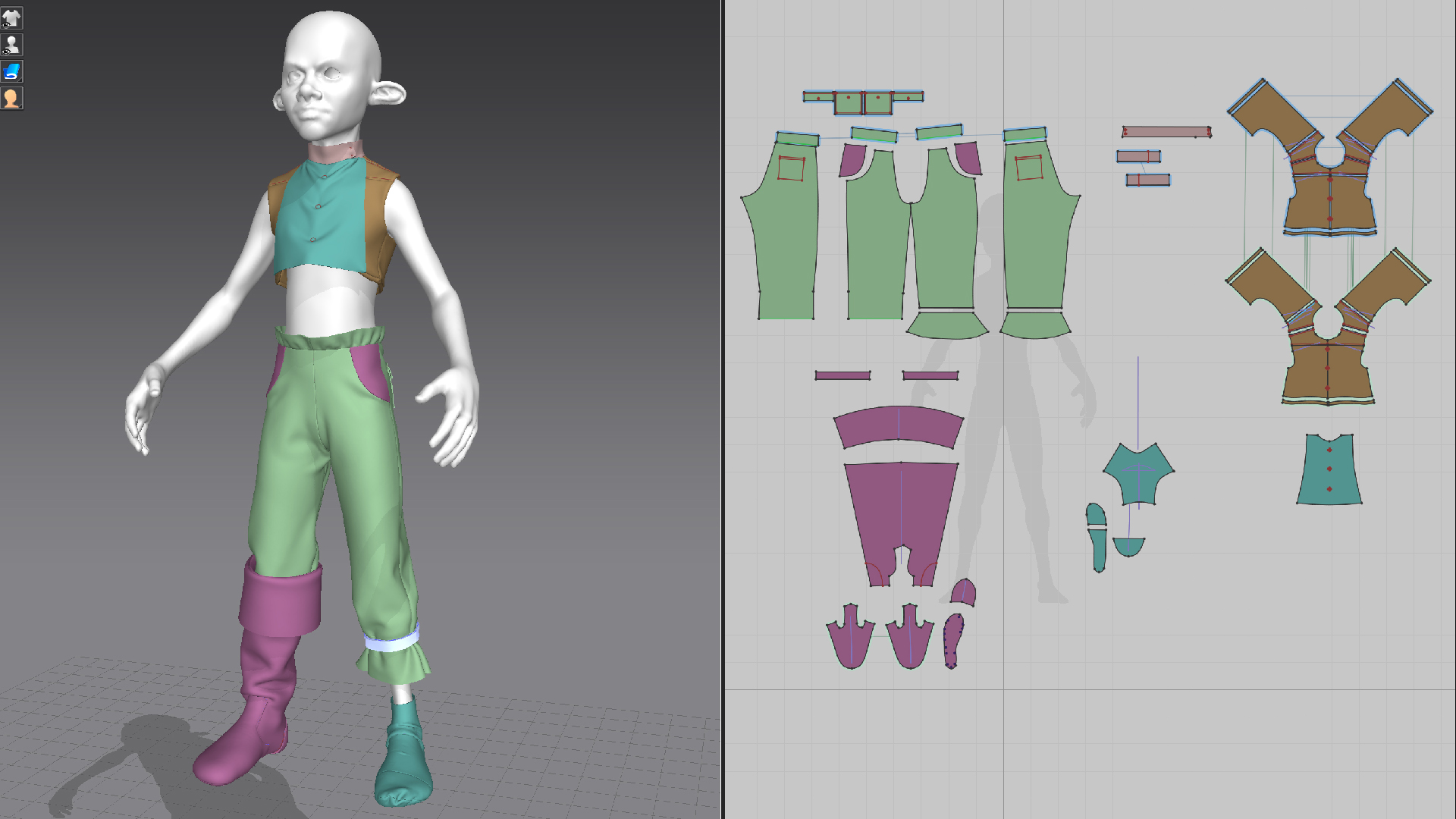
Task: Toggle garment visibility with the shirt icon
Action: [11, 18]
